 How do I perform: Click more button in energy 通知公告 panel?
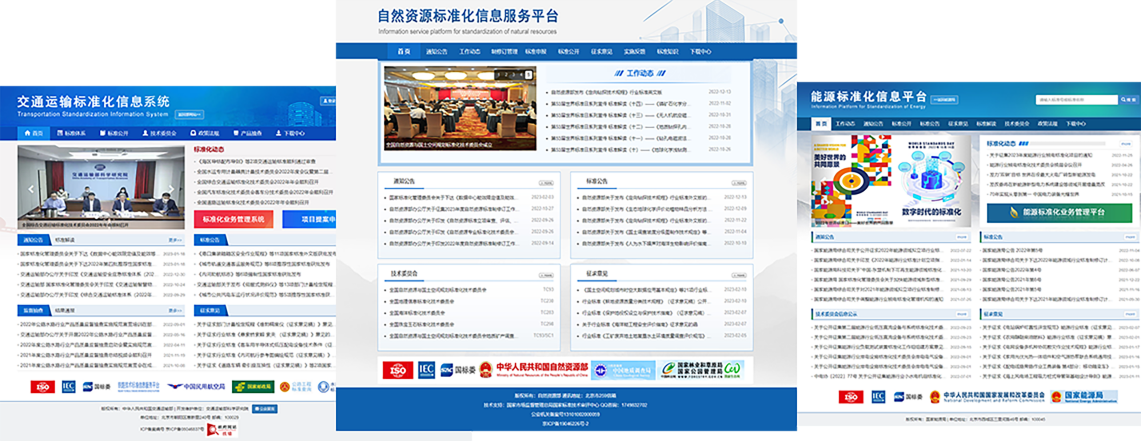click(x=962, y=237)
